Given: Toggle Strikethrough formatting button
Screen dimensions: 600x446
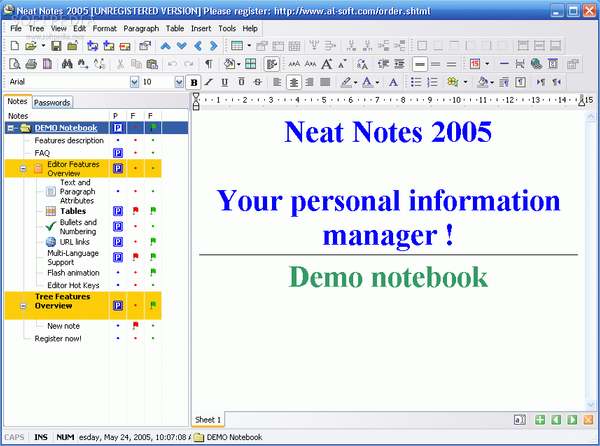Looking at the screenshot, I should pos(258,82).
